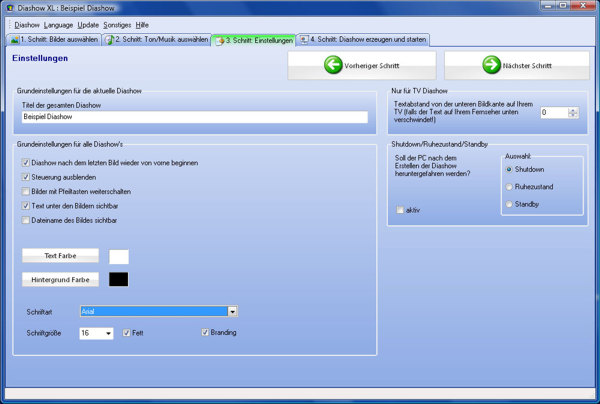
Task: Open the Language menu
Action: click(58, 25)
